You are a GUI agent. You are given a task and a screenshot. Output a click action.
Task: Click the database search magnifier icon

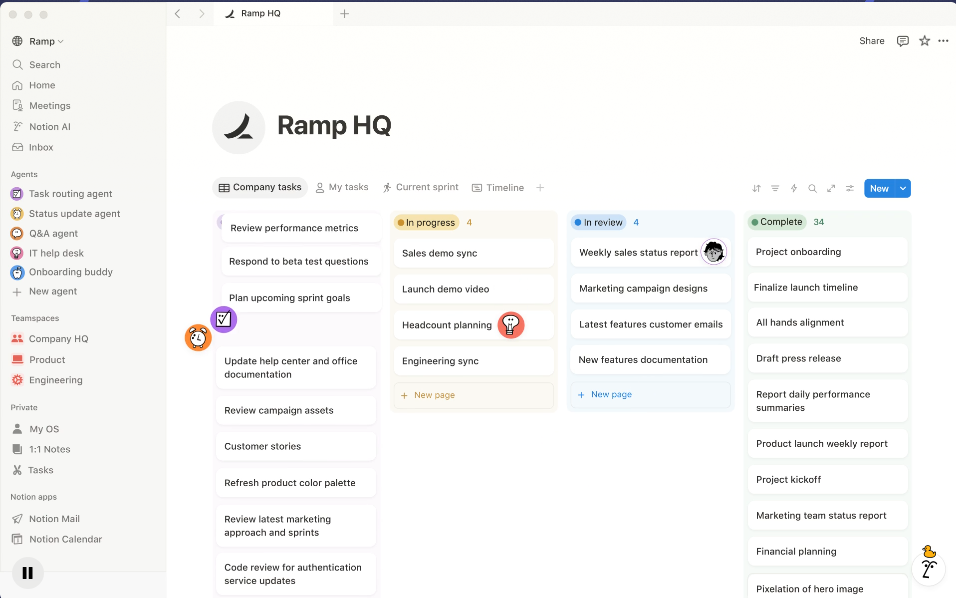tap(812, 188)
